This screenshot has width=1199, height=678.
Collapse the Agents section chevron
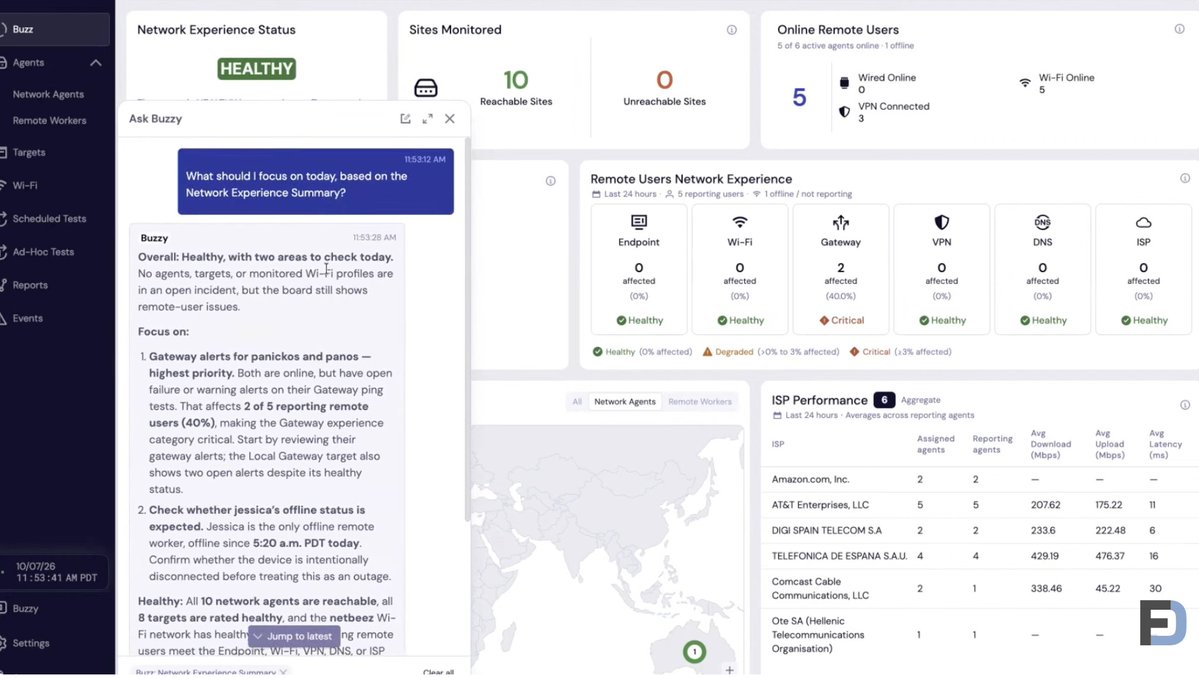tap(96, 63)
